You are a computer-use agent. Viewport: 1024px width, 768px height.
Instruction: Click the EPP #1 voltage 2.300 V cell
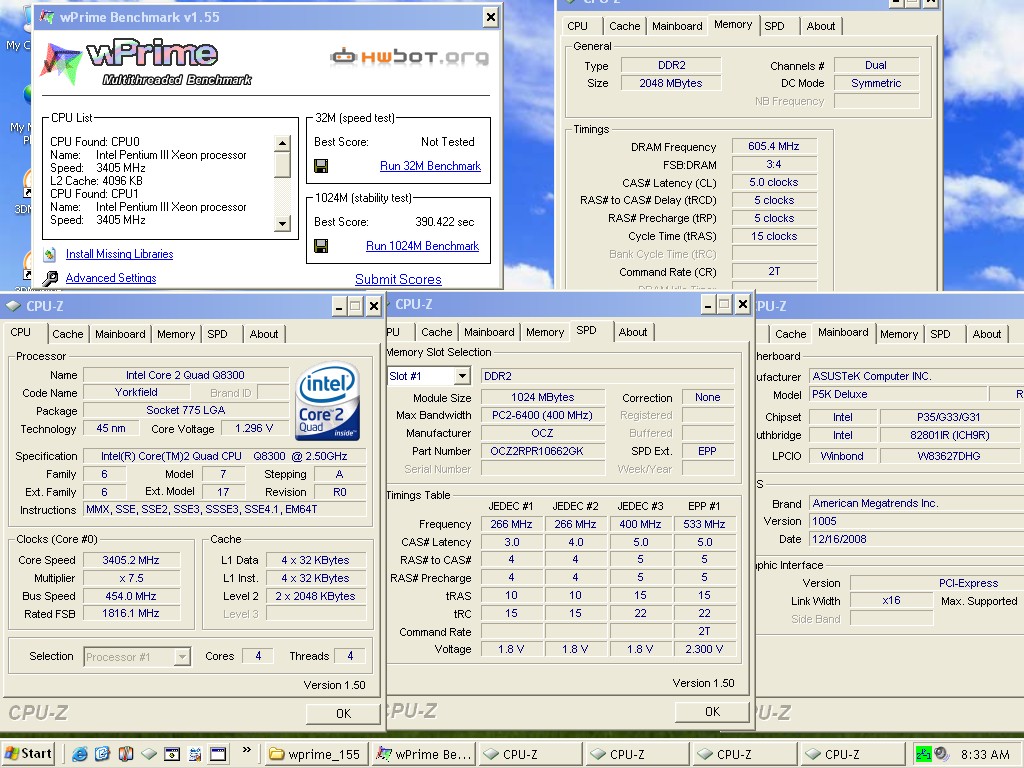[x=704, y=649]
